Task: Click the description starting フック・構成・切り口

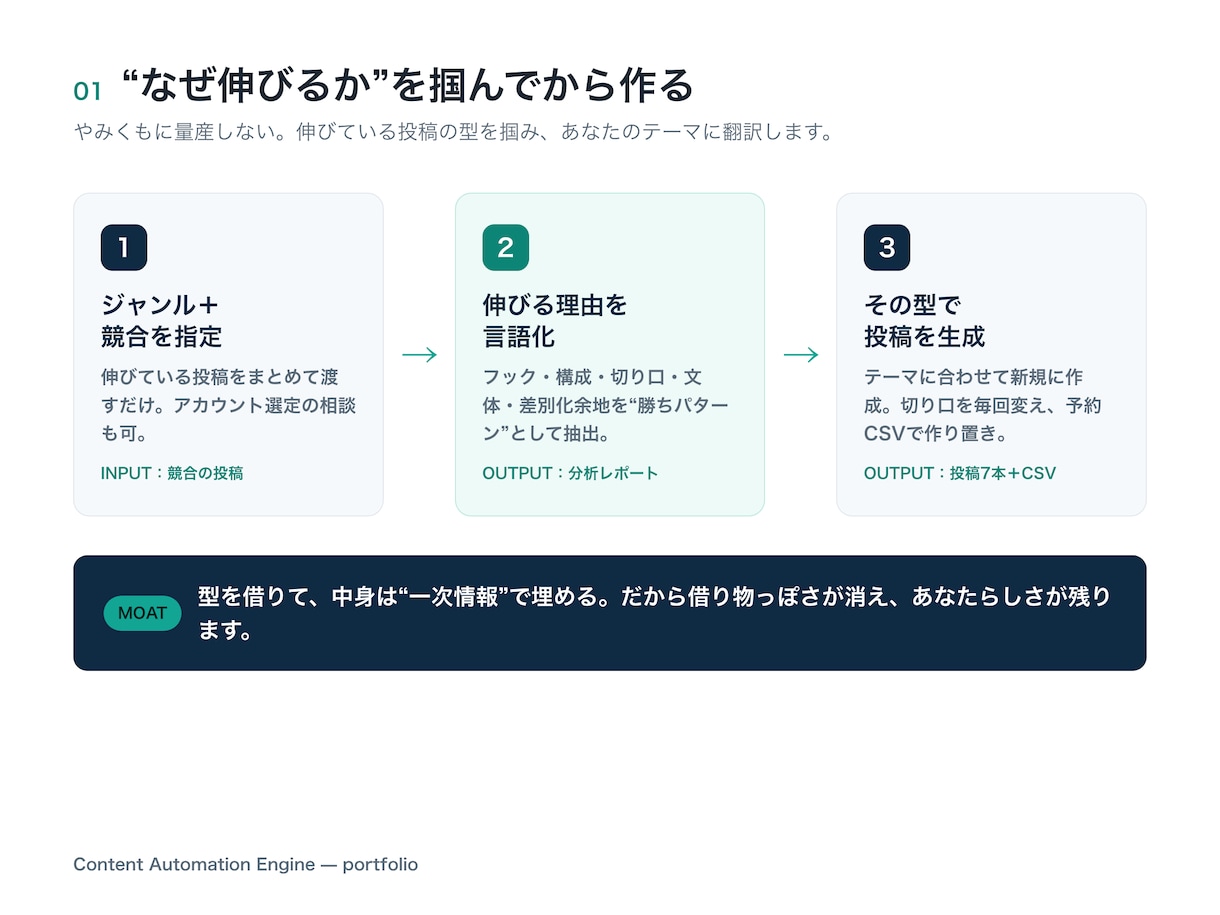Action: tap(606, 406)
